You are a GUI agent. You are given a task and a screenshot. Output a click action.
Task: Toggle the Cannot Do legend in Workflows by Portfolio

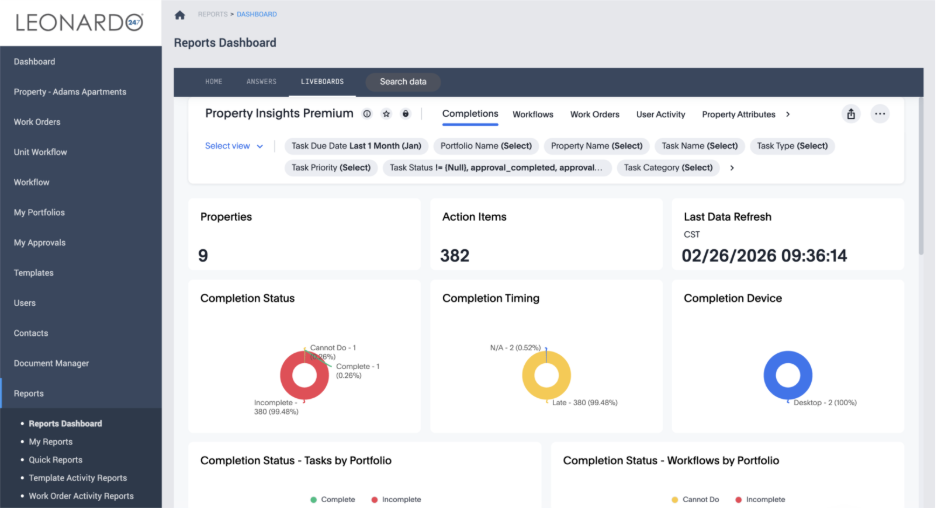695,499
